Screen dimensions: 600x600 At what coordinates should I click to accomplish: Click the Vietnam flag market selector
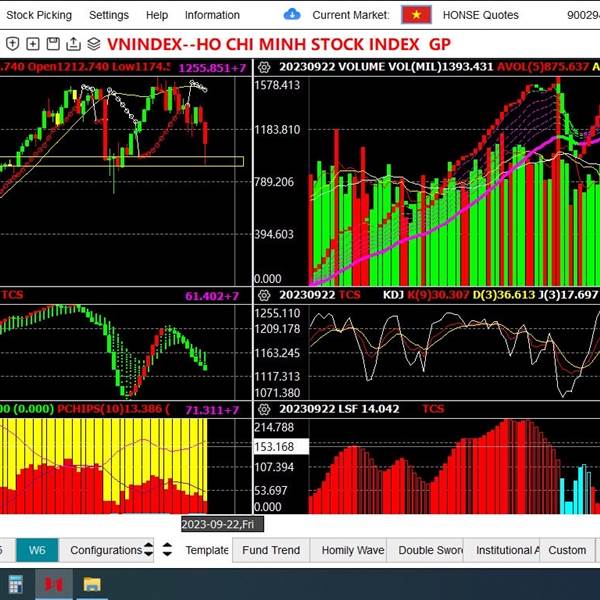pyautogui.click(x=416, y=15)
